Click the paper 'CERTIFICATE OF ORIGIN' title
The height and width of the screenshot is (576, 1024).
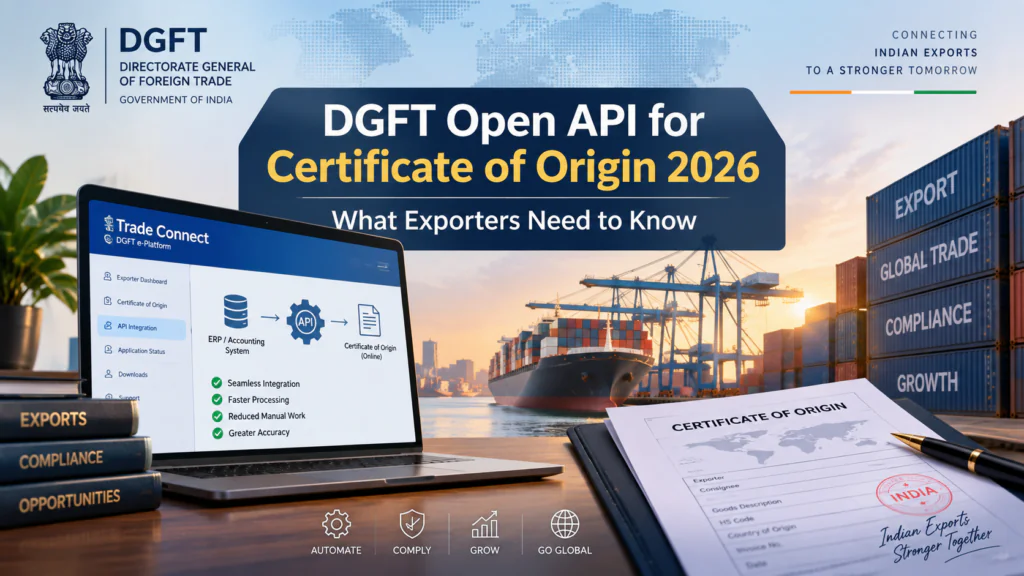coord(759,417)
